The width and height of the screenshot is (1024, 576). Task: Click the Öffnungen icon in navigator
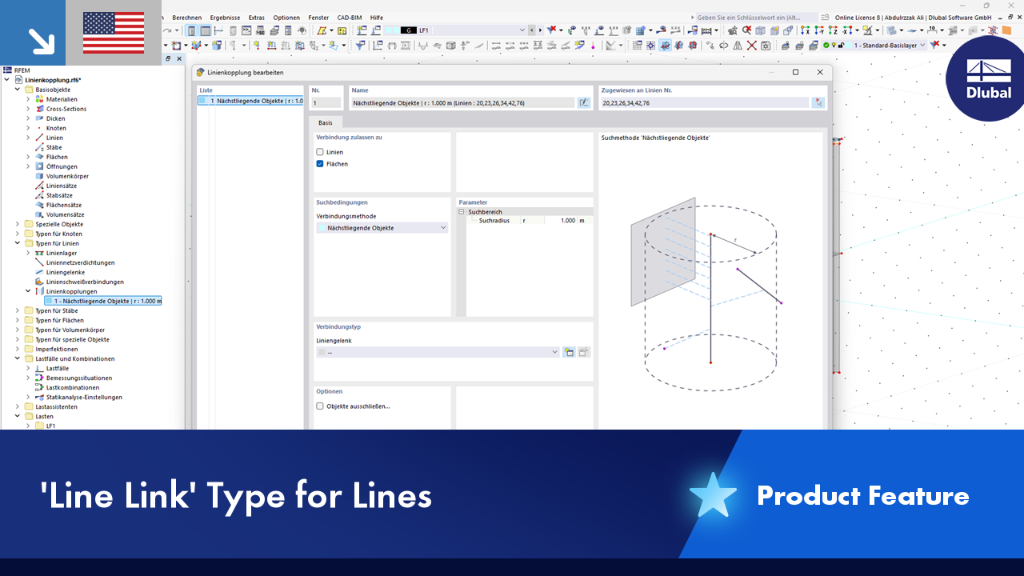tap(39, 167)
